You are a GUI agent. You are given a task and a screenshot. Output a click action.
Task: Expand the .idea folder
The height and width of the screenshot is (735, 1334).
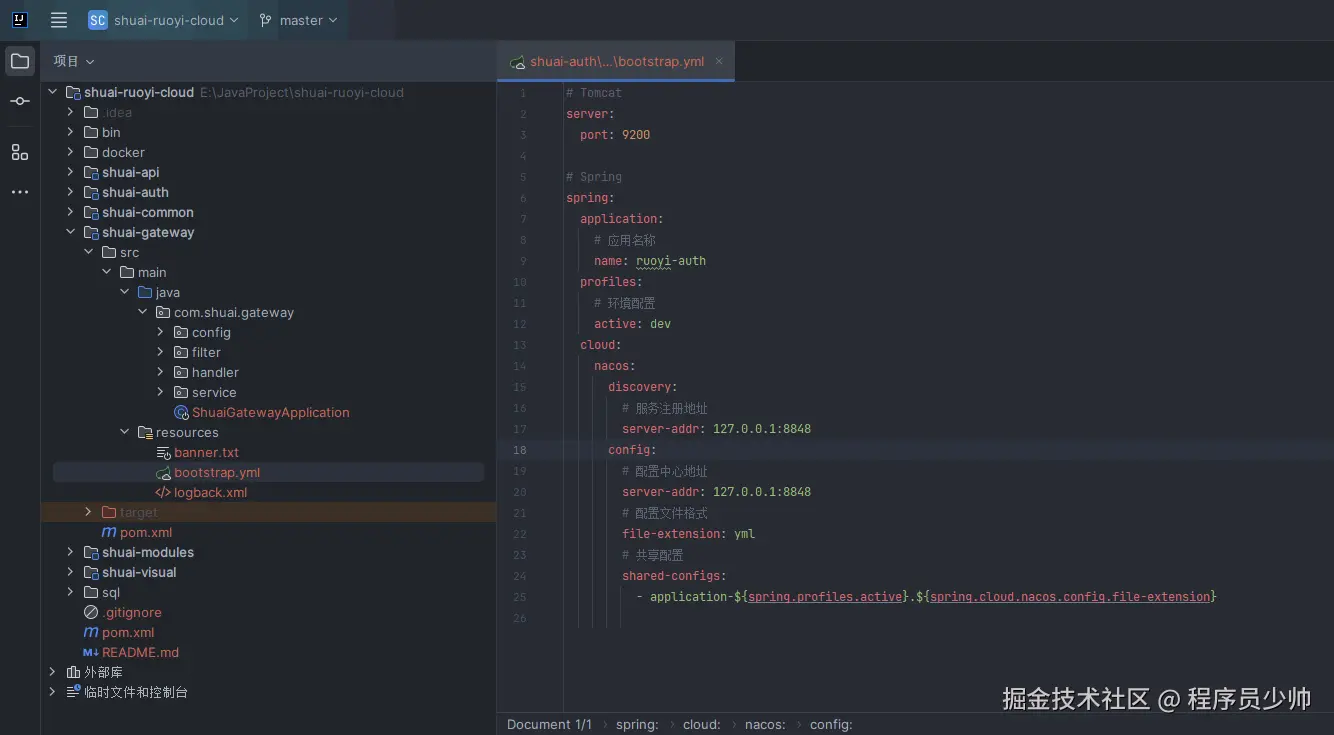pos(70,112)
